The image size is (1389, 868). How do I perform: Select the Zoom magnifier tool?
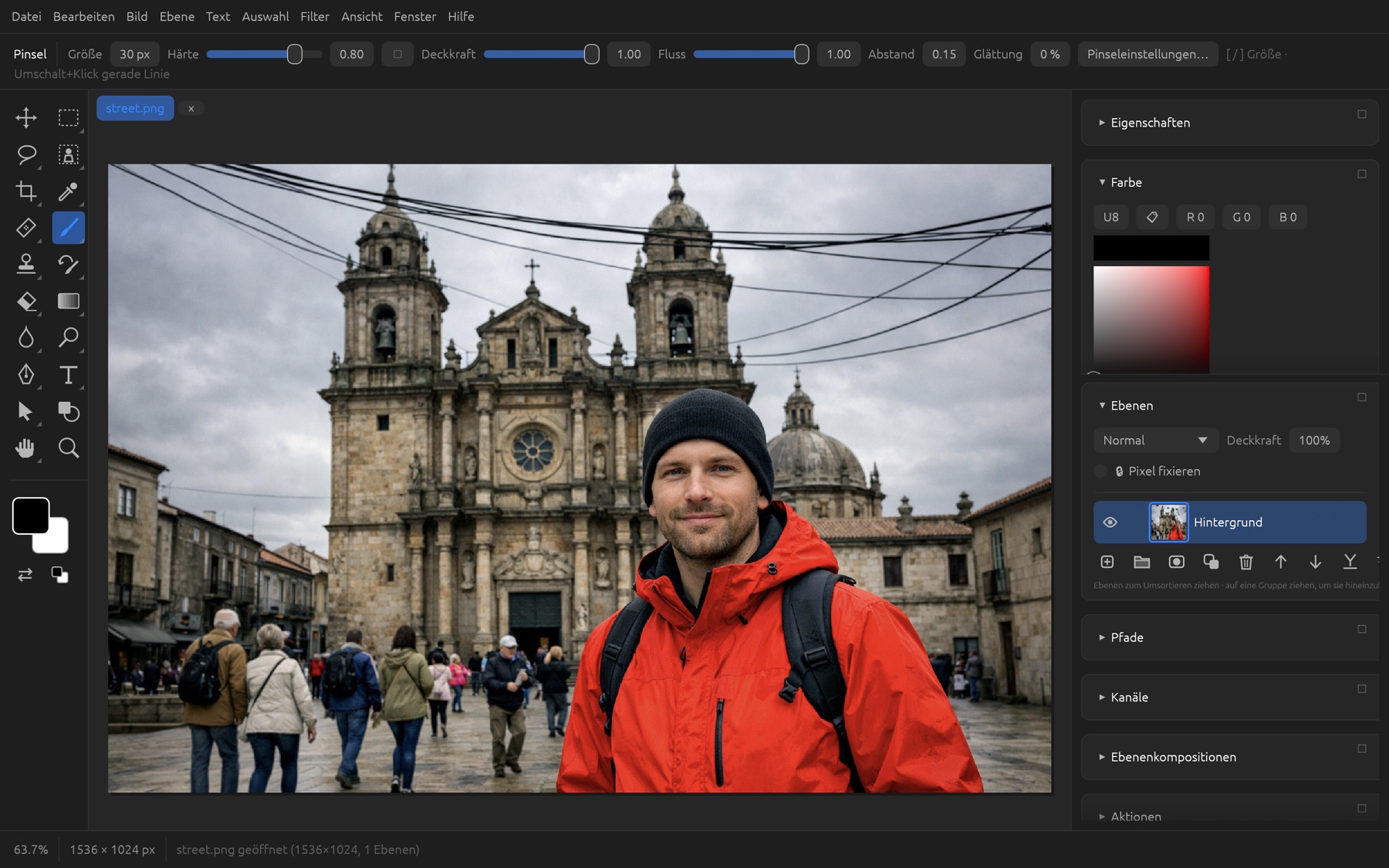[x=69, y=448]
